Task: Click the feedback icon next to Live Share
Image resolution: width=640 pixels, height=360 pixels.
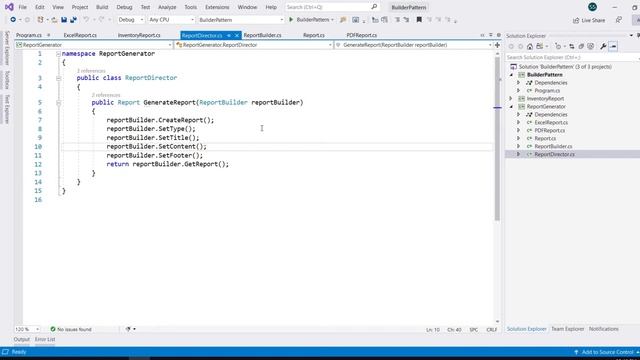Action: coord(619,20)
